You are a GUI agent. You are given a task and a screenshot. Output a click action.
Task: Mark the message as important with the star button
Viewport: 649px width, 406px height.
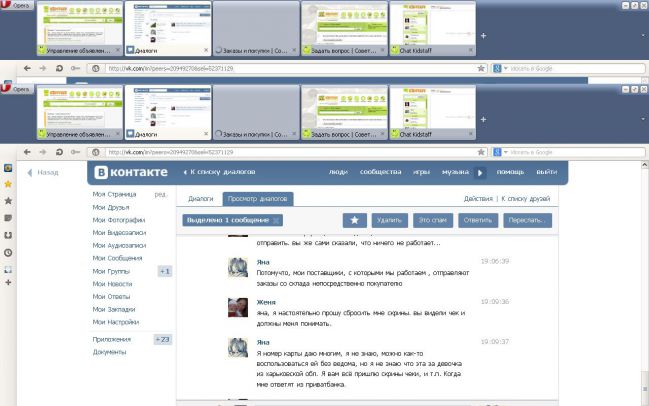[354, 220]
